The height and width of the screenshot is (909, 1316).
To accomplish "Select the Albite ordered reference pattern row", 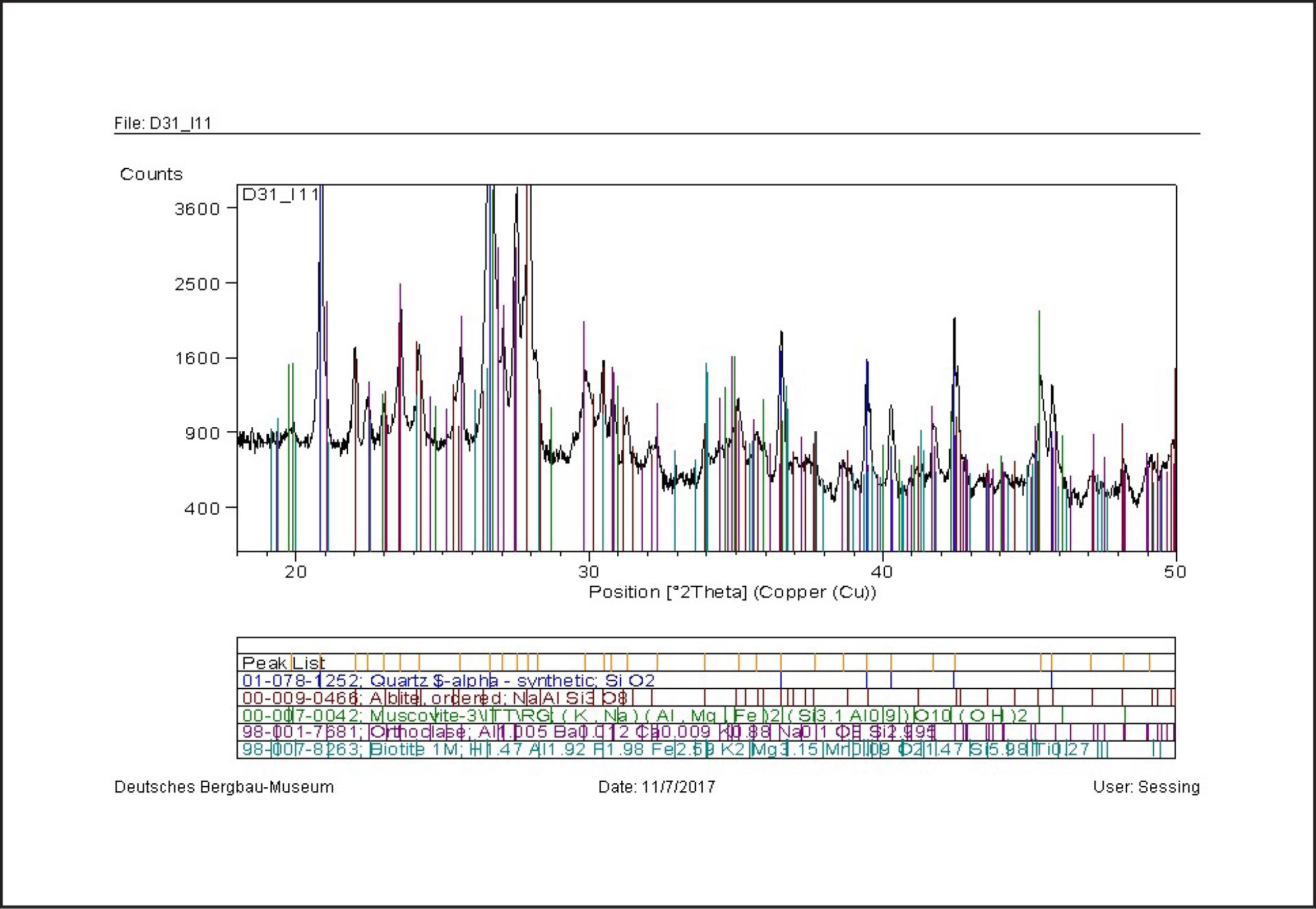I will pos(434,698).
